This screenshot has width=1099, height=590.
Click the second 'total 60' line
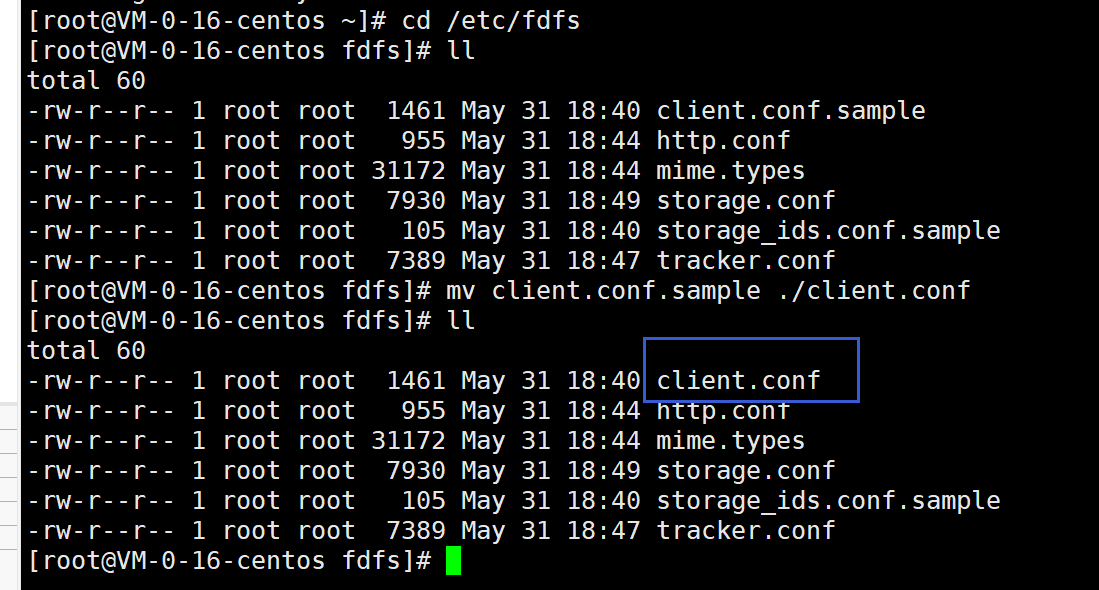click(x=86, y=350)
